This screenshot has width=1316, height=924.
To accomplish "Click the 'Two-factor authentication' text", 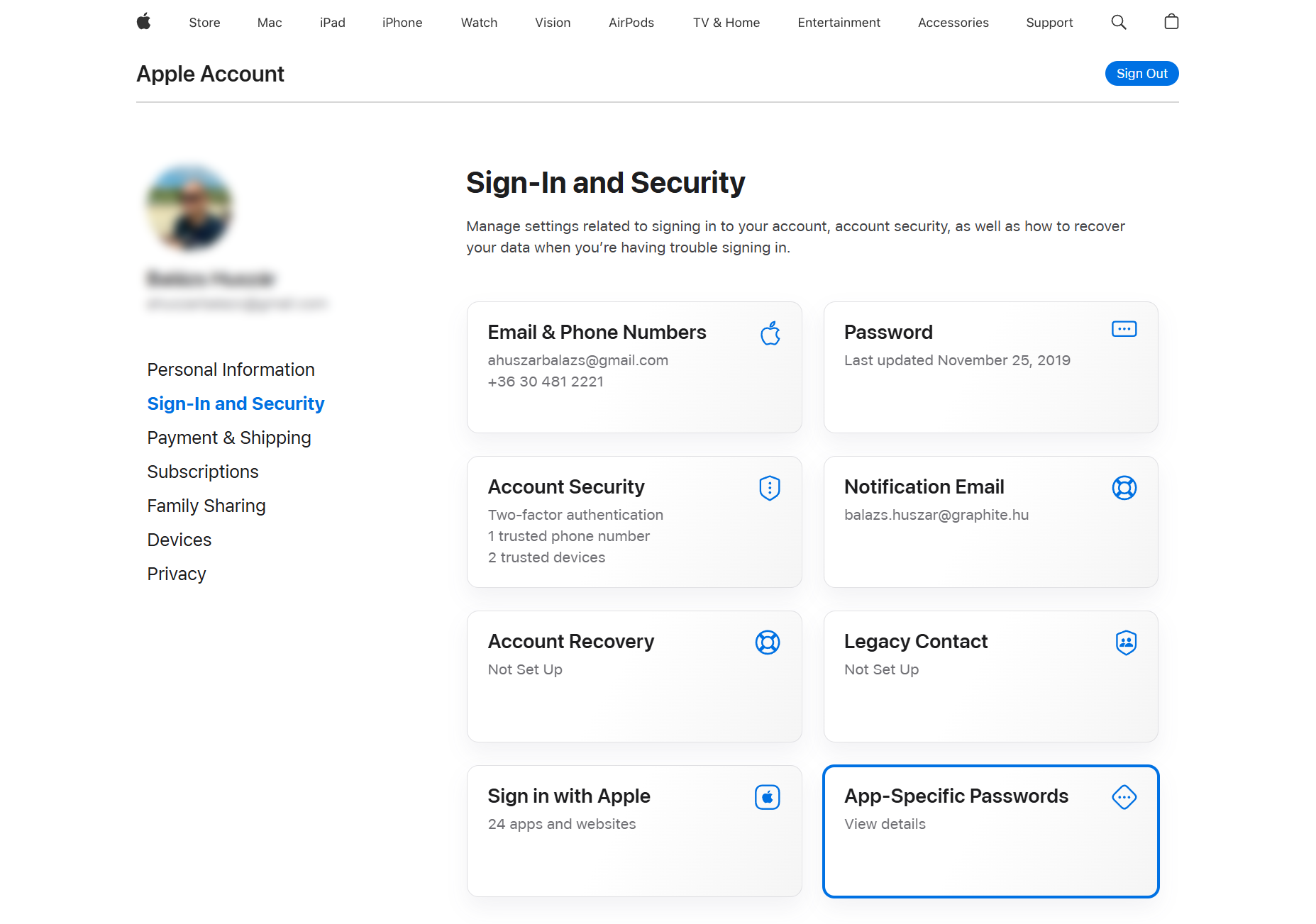I will click(x=575, y=515).
